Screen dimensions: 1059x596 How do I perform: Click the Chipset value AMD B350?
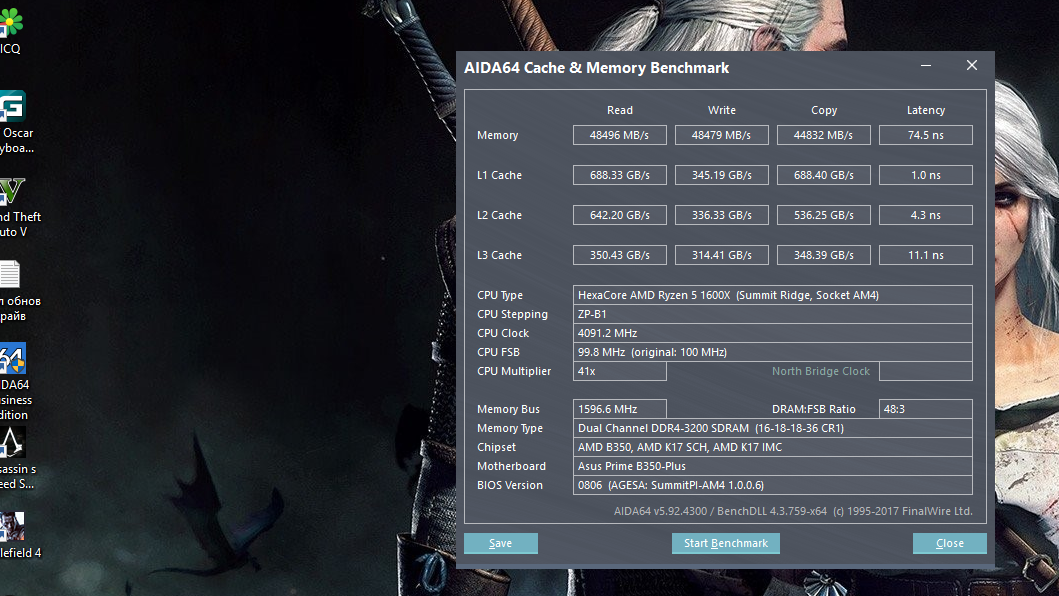tap(773, 447)
